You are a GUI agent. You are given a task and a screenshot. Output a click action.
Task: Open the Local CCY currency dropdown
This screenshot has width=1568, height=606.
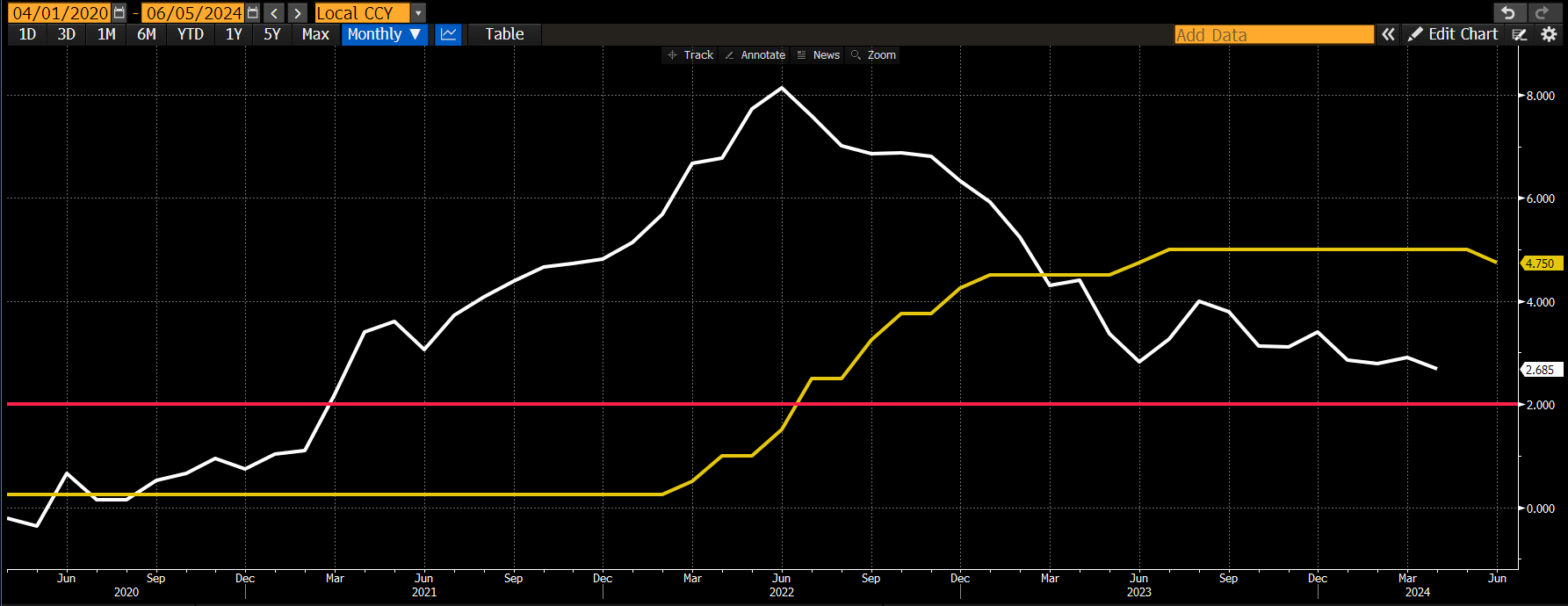(x=371, y=13)
